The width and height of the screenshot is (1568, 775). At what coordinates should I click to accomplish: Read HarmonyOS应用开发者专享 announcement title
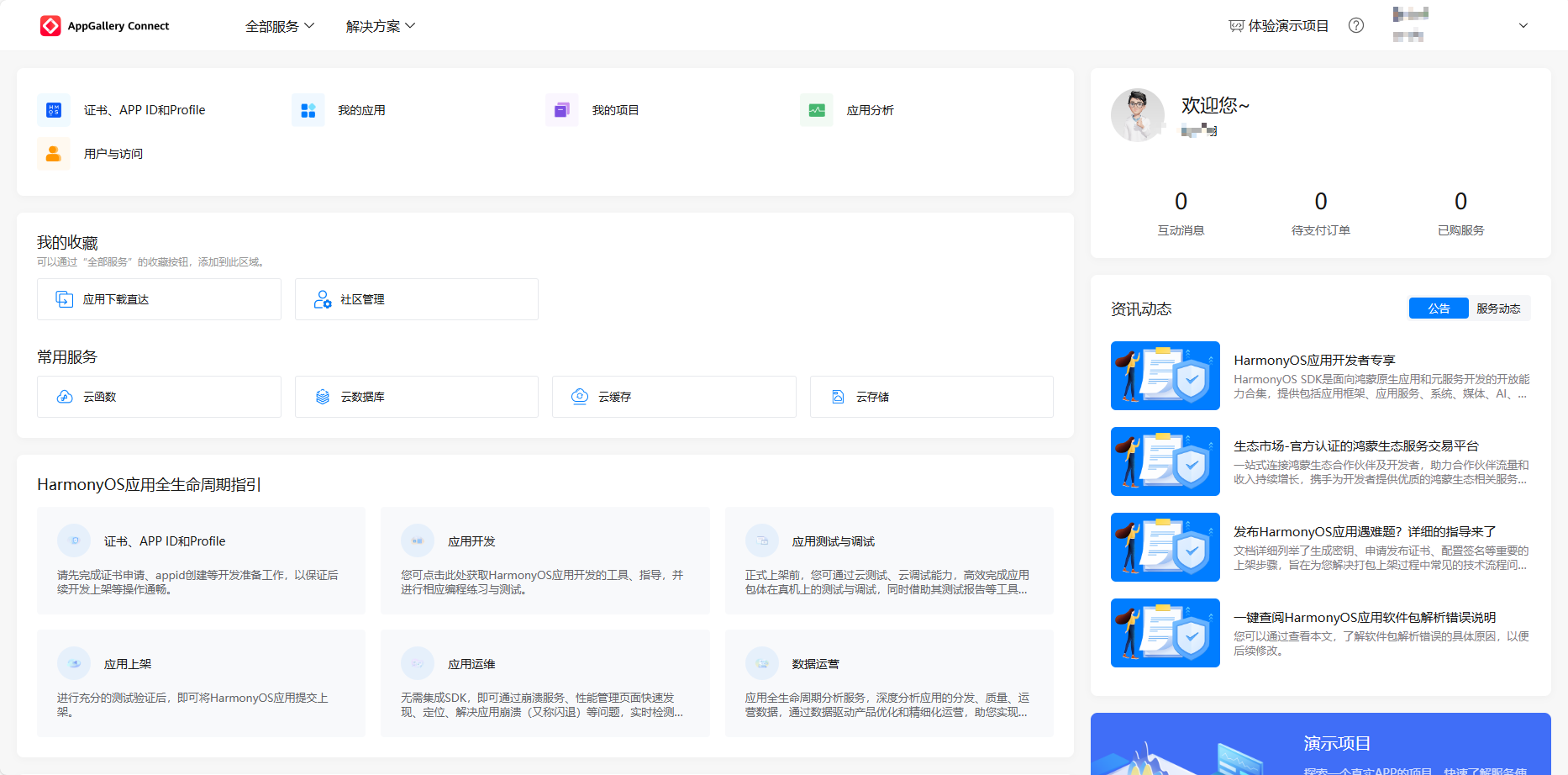[x=1314, y=360]
